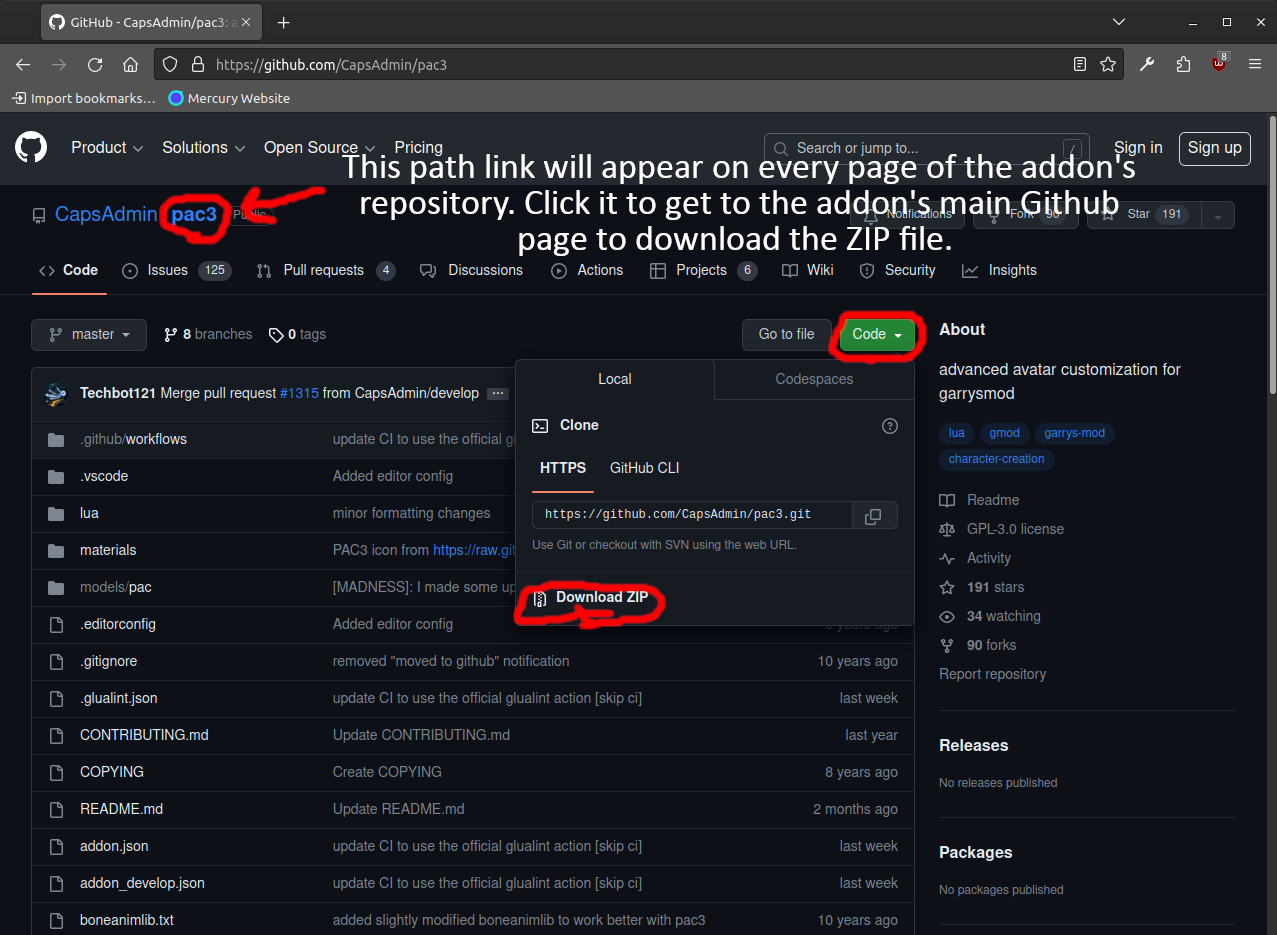Click Report repository link
1277x935 pixels.
(992, 674)
